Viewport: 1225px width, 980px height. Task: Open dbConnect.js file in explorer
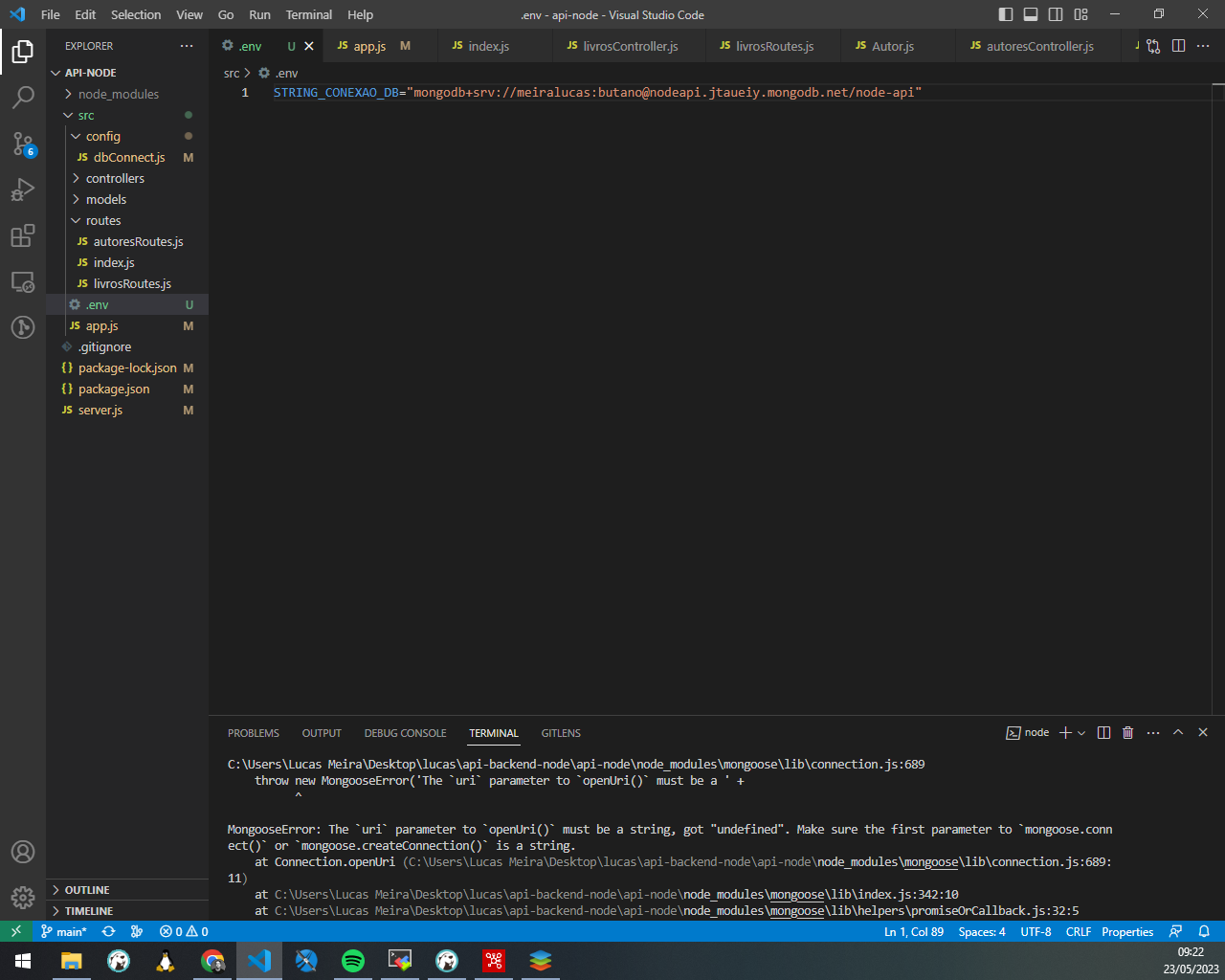click(x=127, y=157)
